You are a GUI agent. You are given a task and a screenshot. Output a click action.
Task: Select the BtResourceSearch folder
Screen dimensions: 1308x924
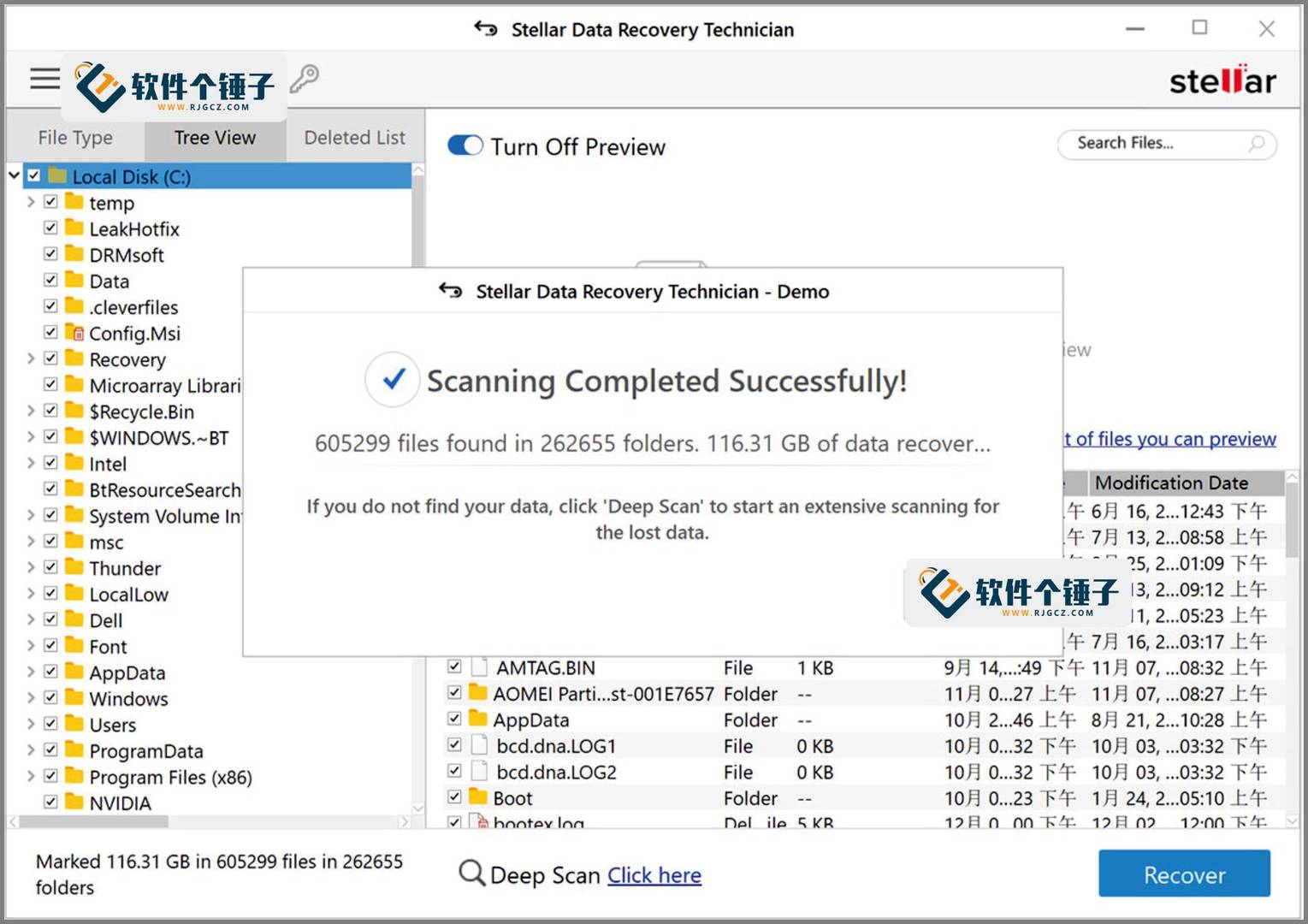[165, 490]
